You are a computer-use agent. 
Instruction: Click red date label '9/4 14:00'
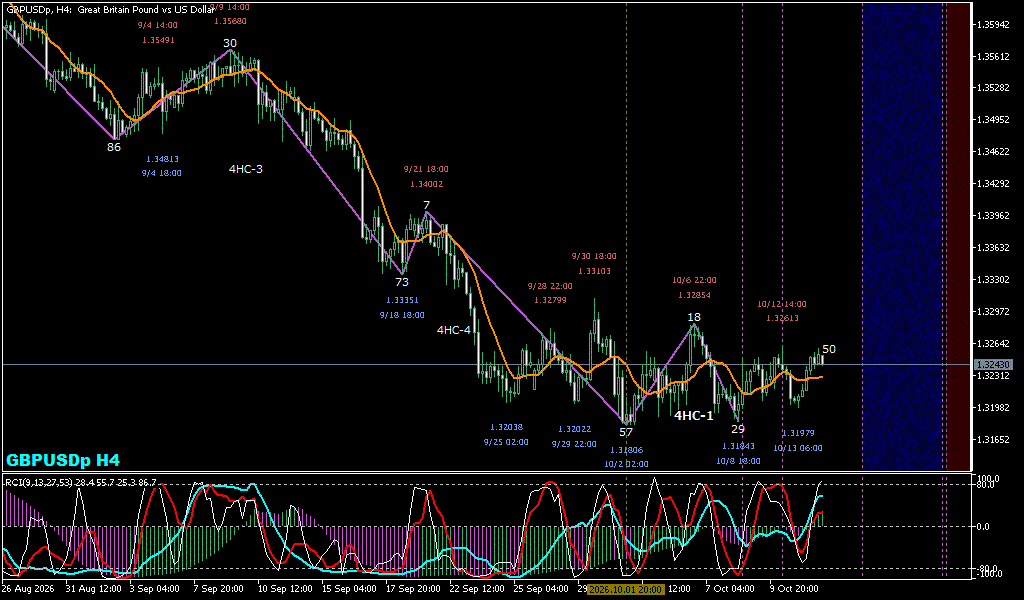pyautogui.click(x=157, y=25)
